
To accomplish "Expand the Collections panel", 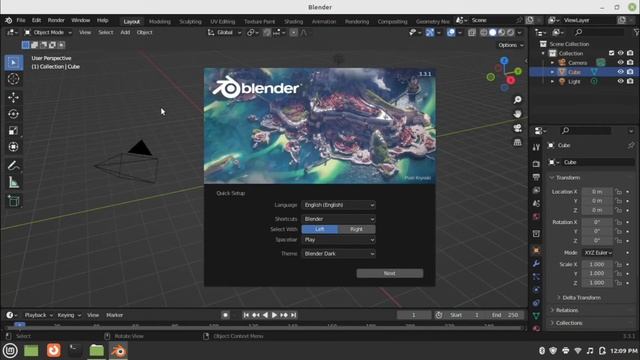I will tap(569, 323).
